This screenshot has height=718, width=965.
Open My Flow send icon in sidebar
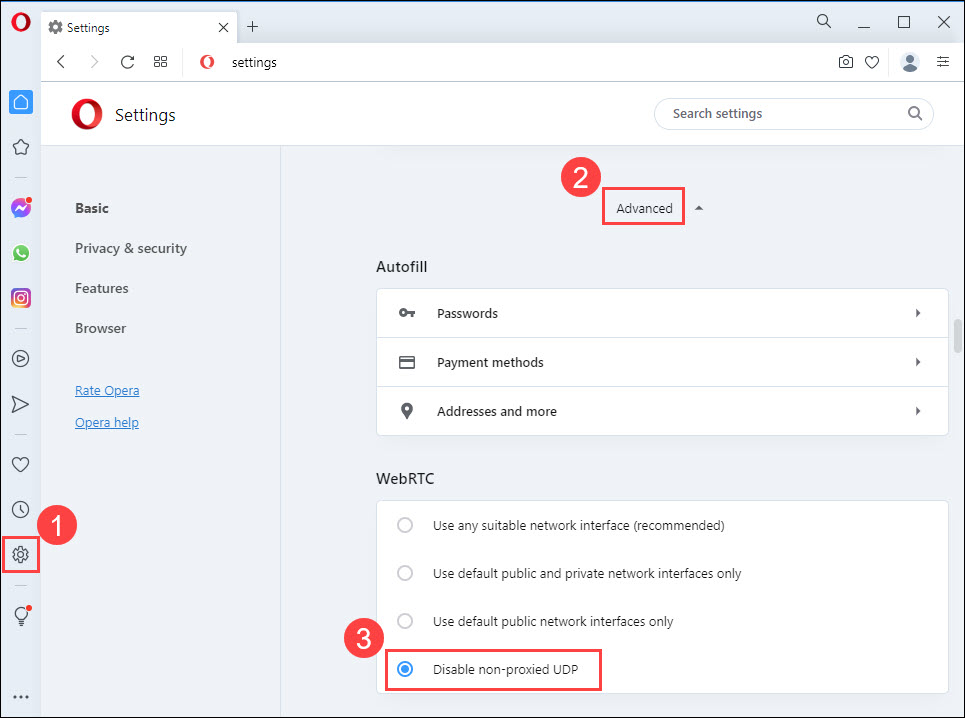20,404
